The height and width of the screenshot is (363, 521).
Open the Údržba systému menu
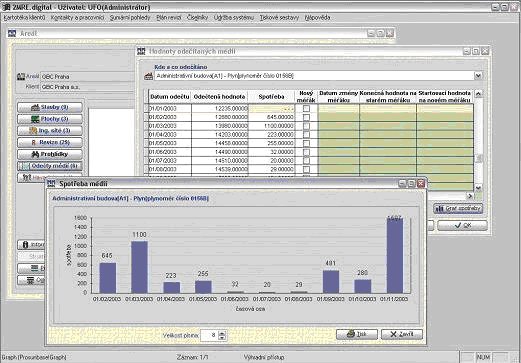pos(234,18)
